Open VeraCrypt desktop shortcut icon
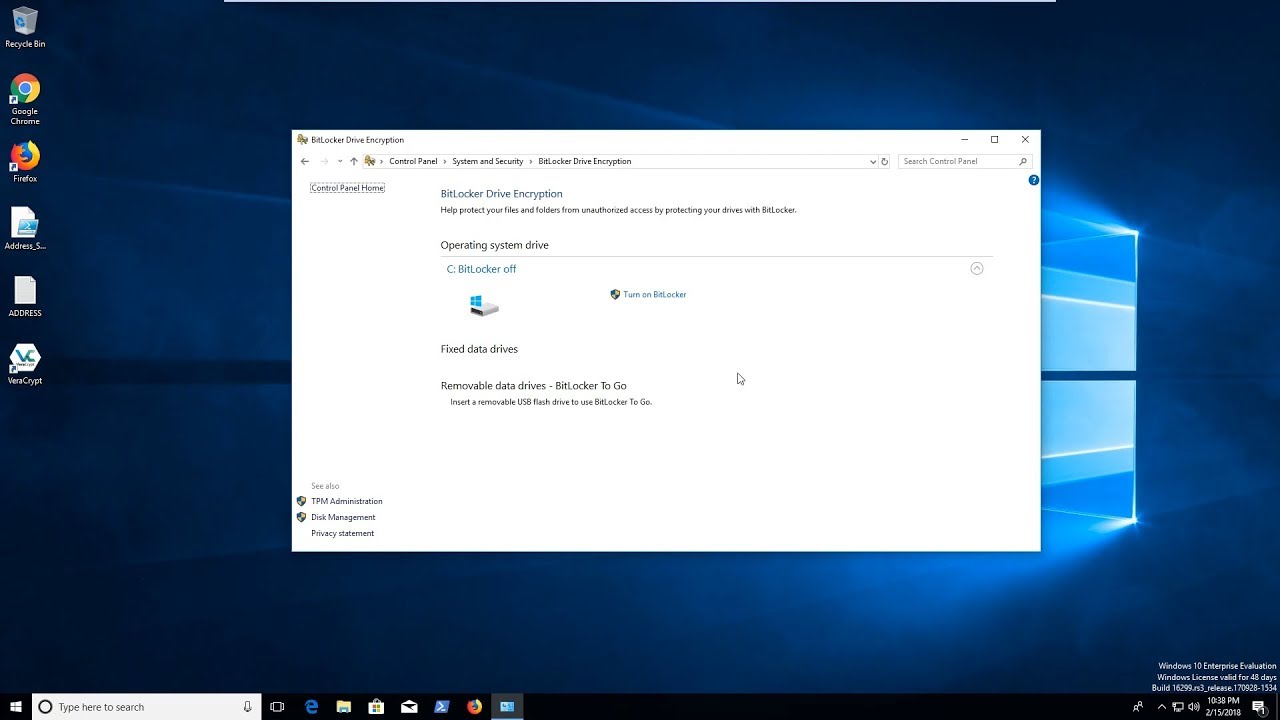The height and width of the screenshot is (720, 1280). click(25, 360)
